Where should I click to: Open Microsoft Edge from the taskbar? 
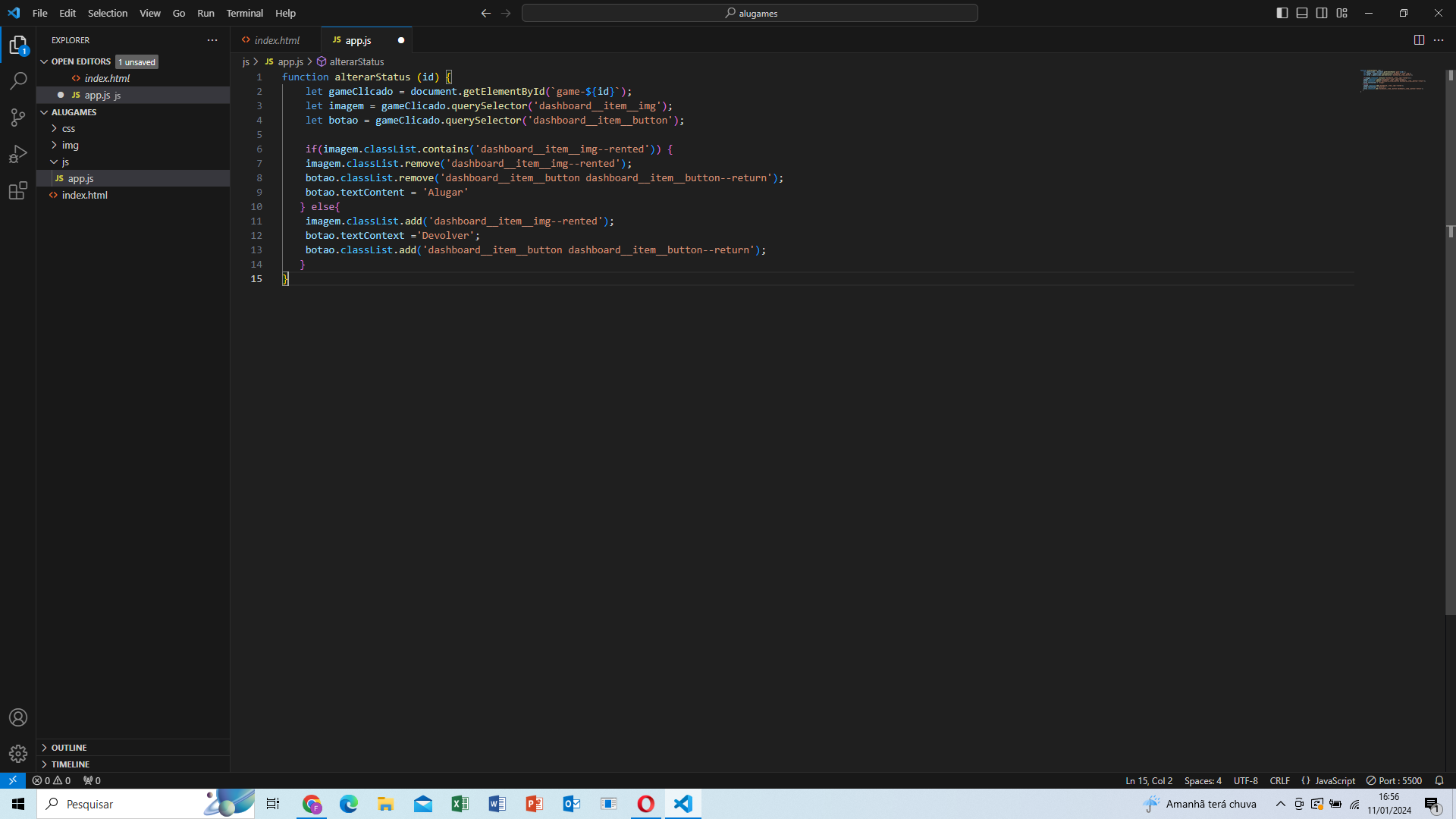tap(349, 804)
